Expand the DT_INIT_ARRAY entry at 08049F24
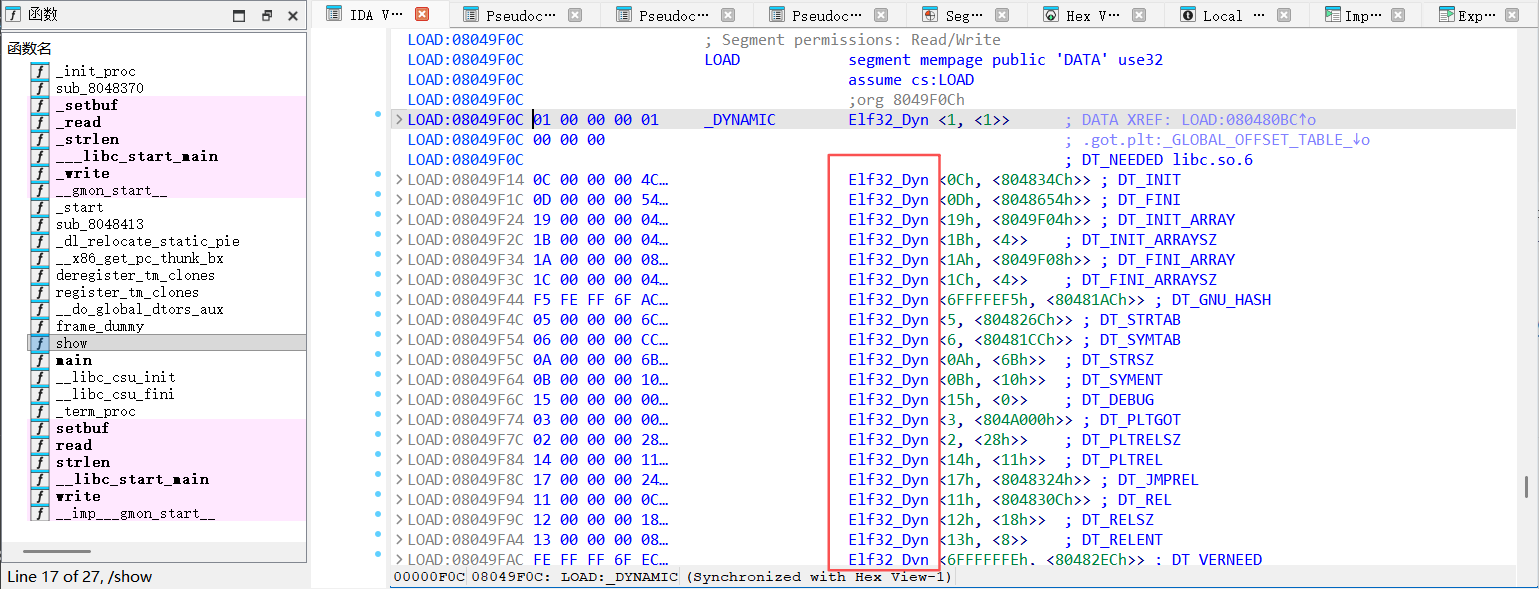 [x=400, y=220]
